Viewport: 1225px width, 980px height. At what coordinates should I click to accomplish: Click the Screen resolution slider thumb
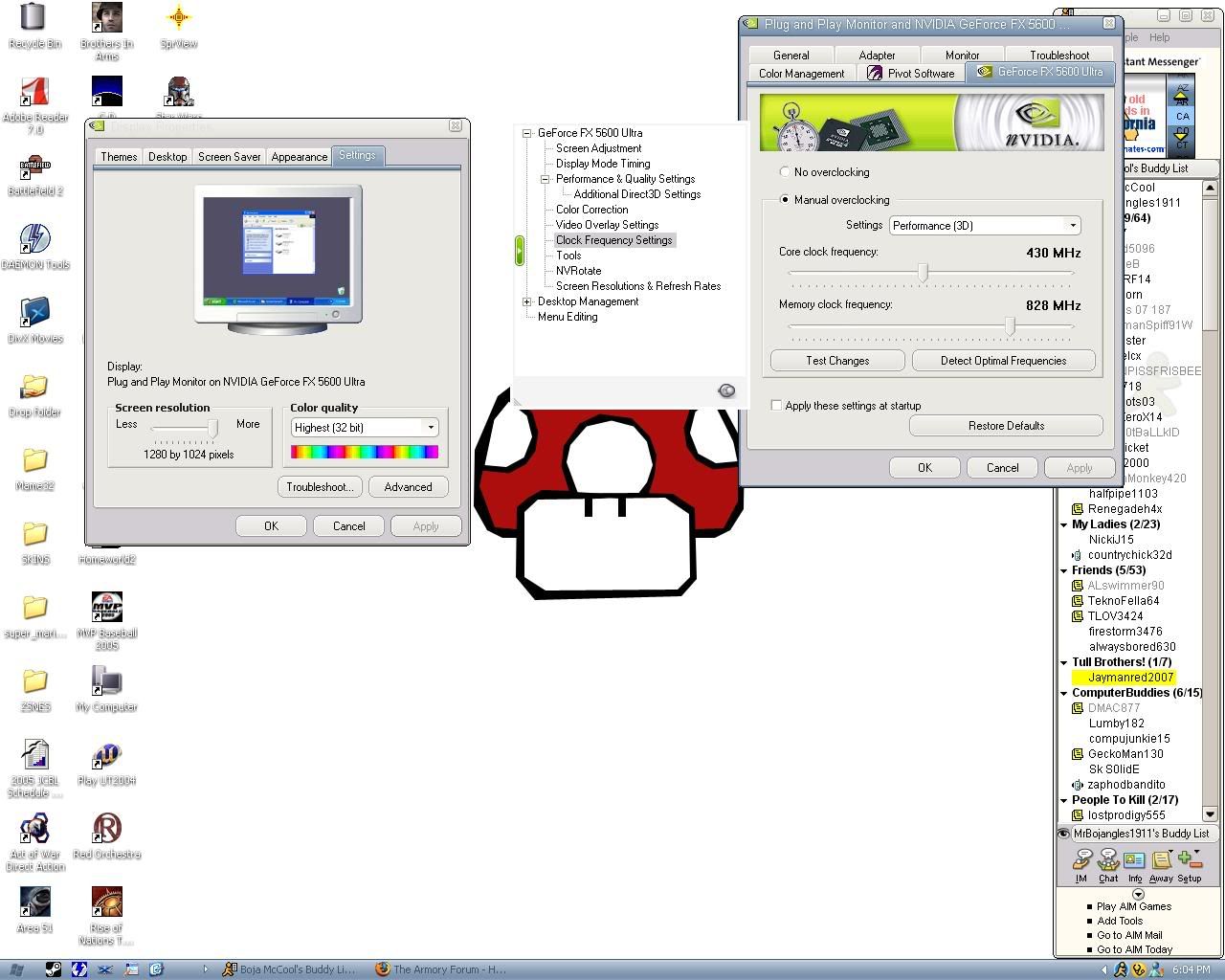(x=213, y=427)
